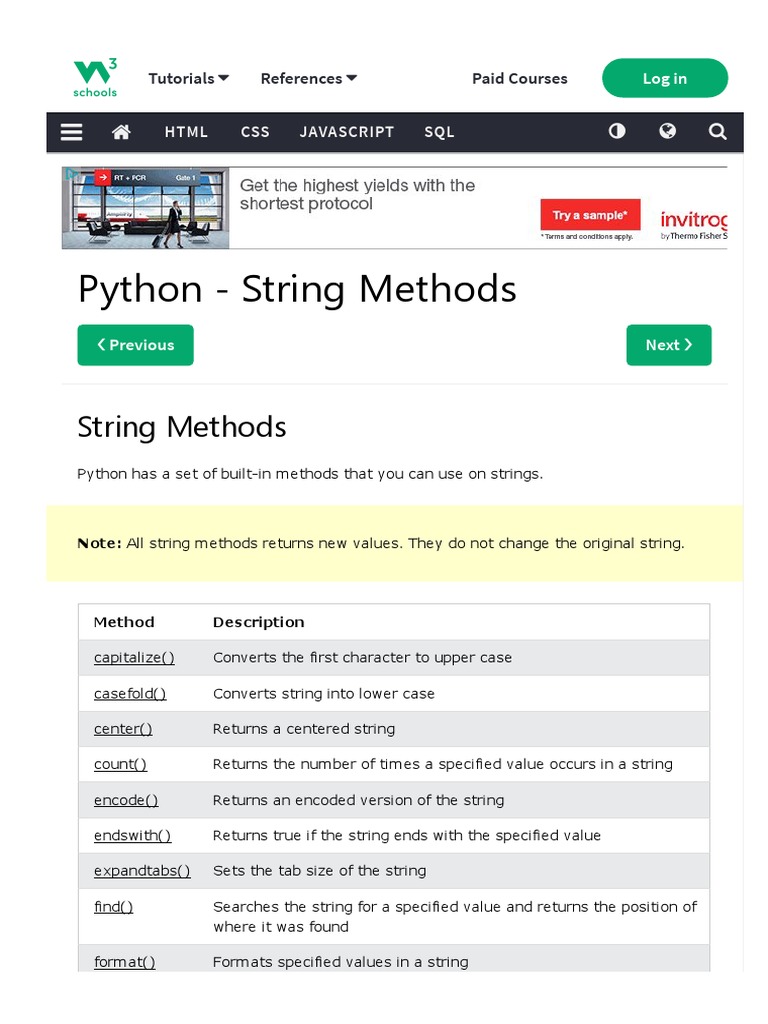Viewport: 768px width, 1024px height.
Task: Go to the Next page button
Action: pos(668,345)
